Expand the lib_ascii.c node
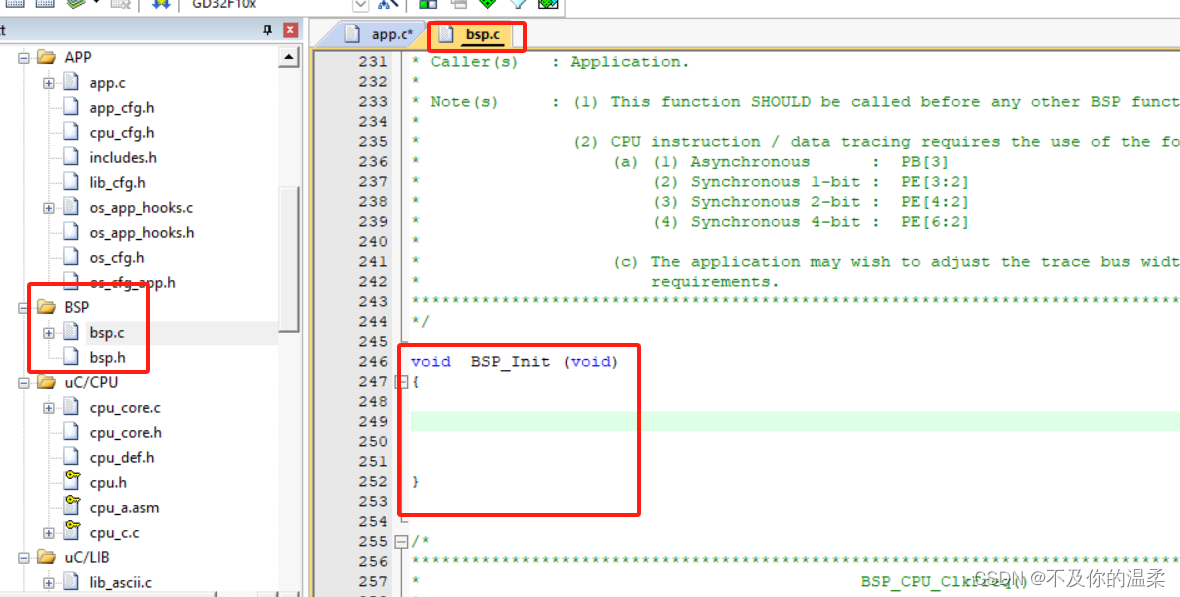The image size is (1180, 597). tap(49, 583)
